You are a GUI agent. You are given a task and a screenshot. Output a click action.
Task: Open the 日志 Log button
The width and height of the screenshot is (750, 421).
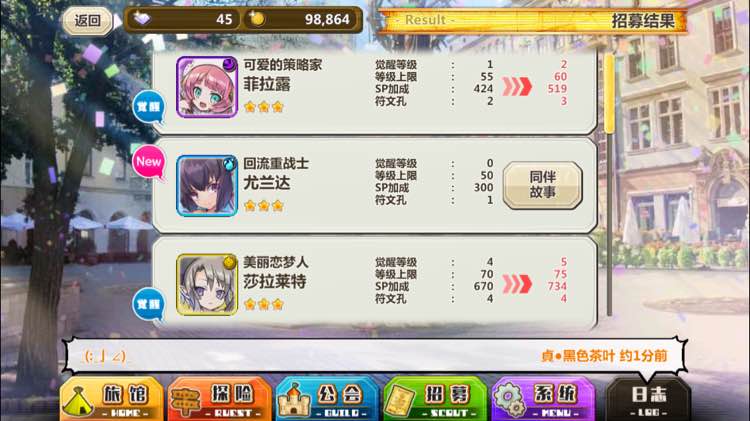pyautogui.click(x=649, y=400)
